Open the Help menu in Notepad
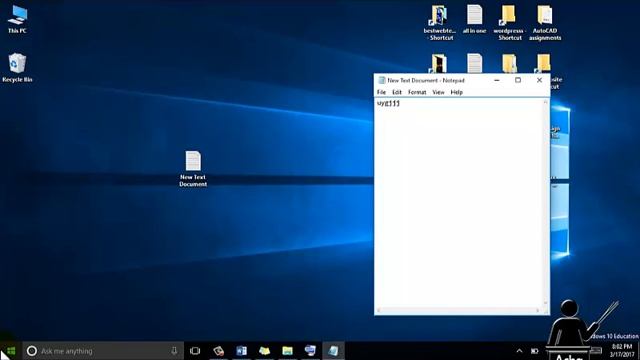 click(x=457, y=92)
